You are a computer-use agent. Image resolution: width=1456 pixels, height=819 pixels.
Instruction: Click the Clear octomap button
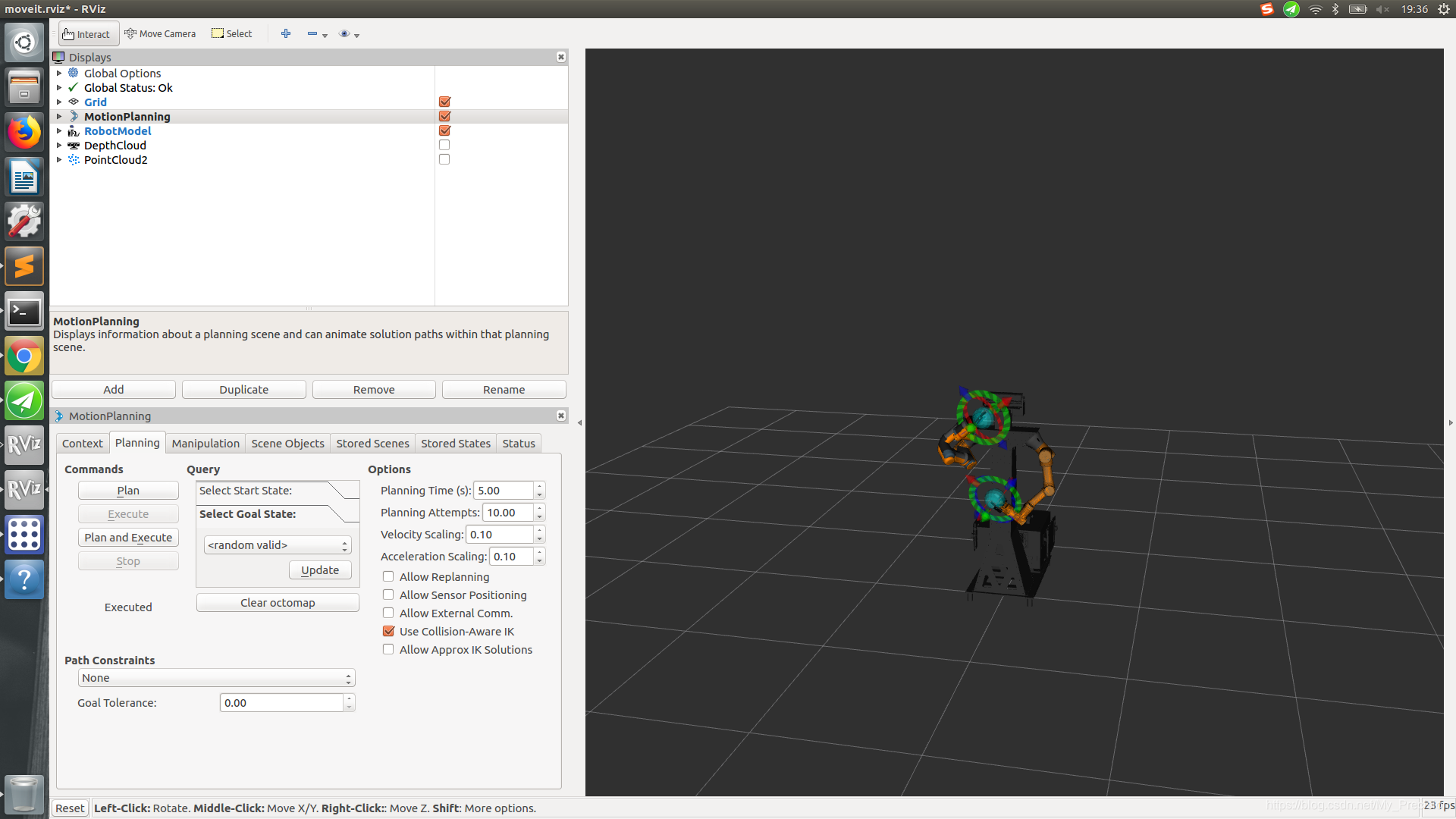coord(277,602)
